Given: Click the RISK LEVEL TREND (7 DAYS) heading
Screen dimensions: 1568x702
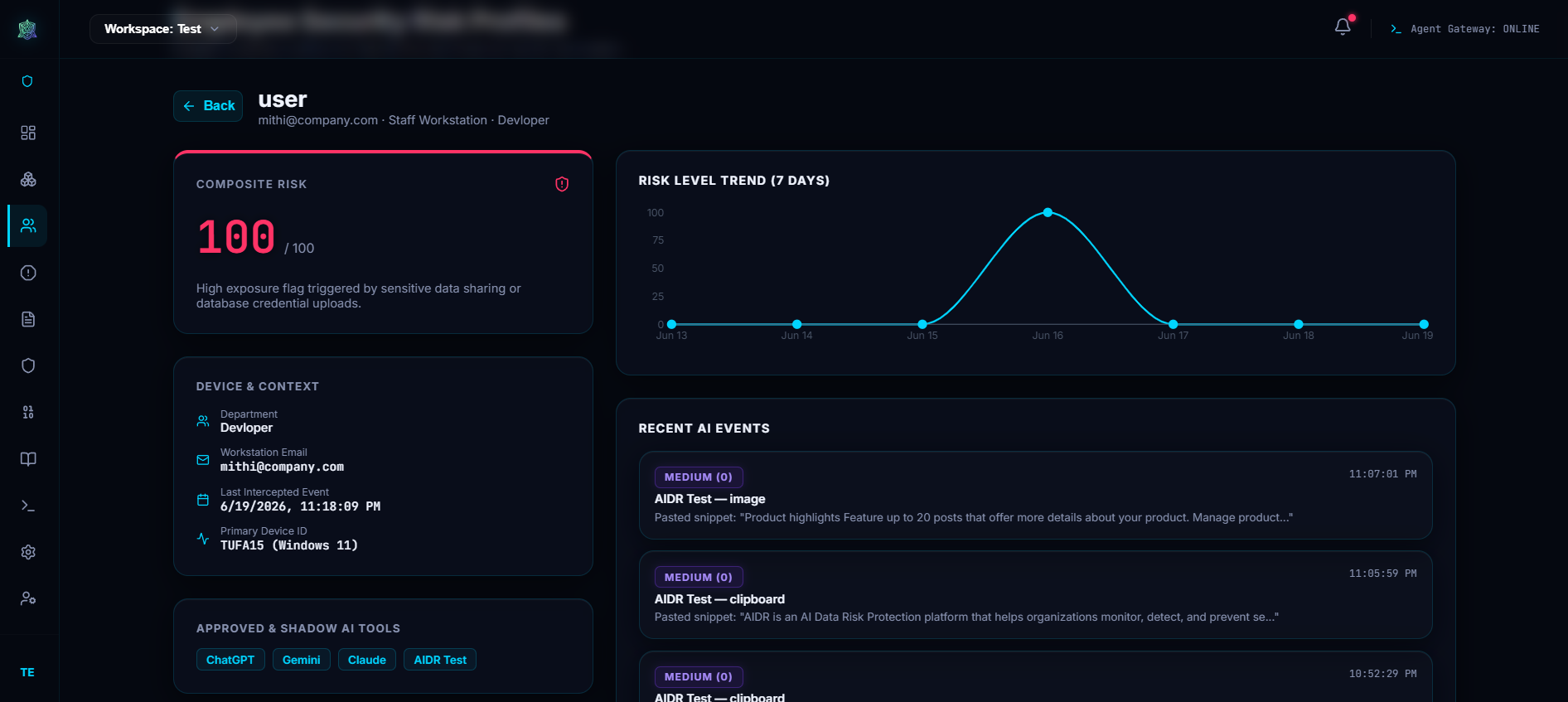Looking at the screenshot, I should (x=734, y=181).
